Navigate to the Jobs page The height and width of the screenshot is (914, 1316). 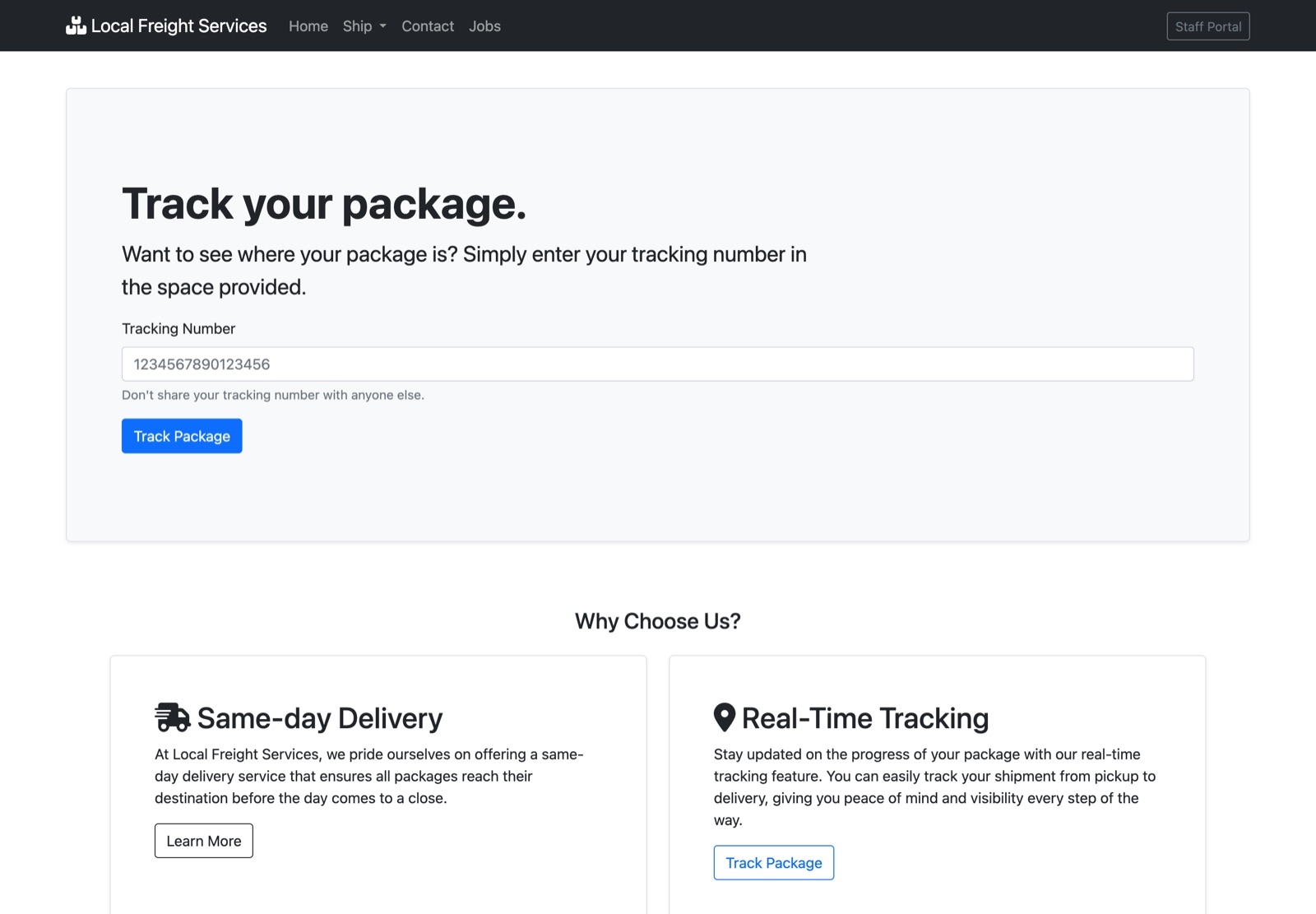pos(484,26)
